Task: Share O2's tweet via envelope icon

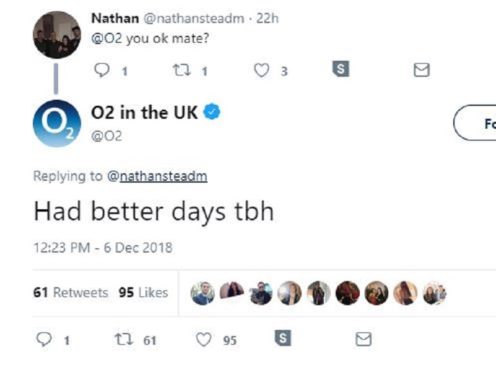Action: coord(363,339)
